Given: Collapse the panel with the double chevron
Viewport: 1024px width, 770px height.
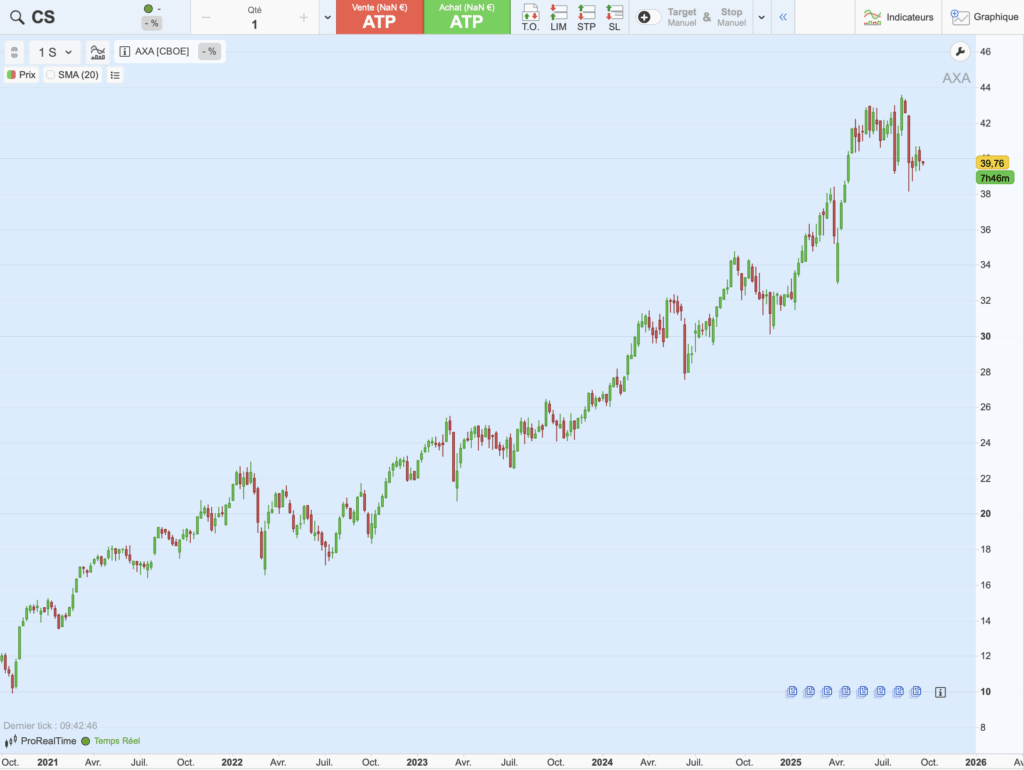Looking at the screenshot, I should [x=783, y=16].
